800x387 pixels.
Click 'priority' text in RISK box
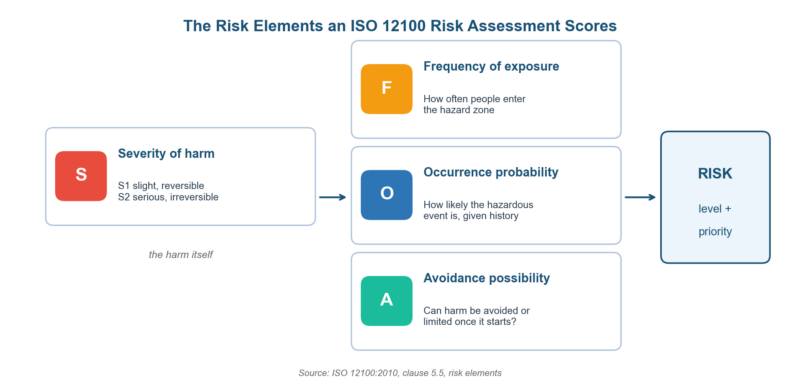[x=715, y=232]
